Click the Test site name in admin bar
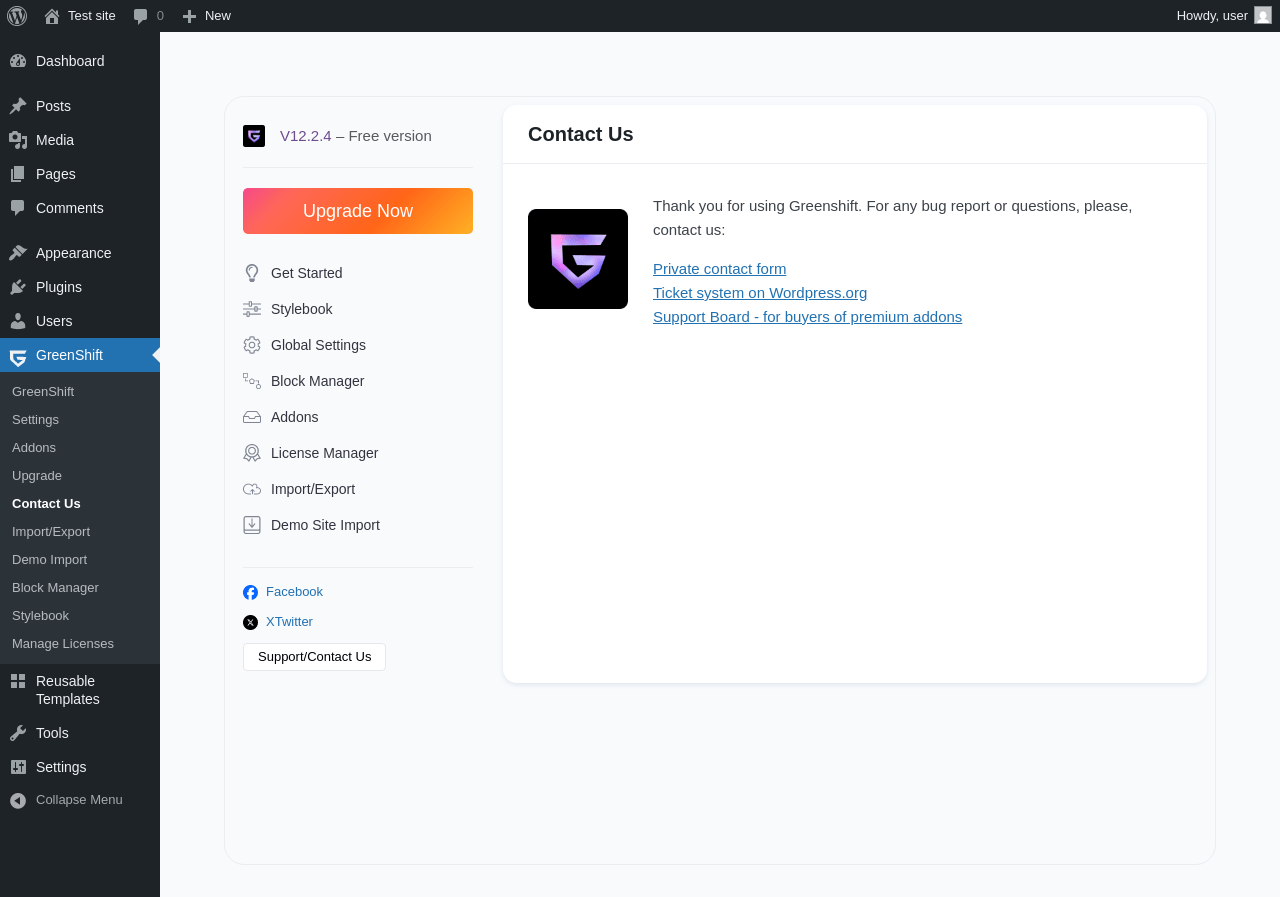 [x=92, y=15]
